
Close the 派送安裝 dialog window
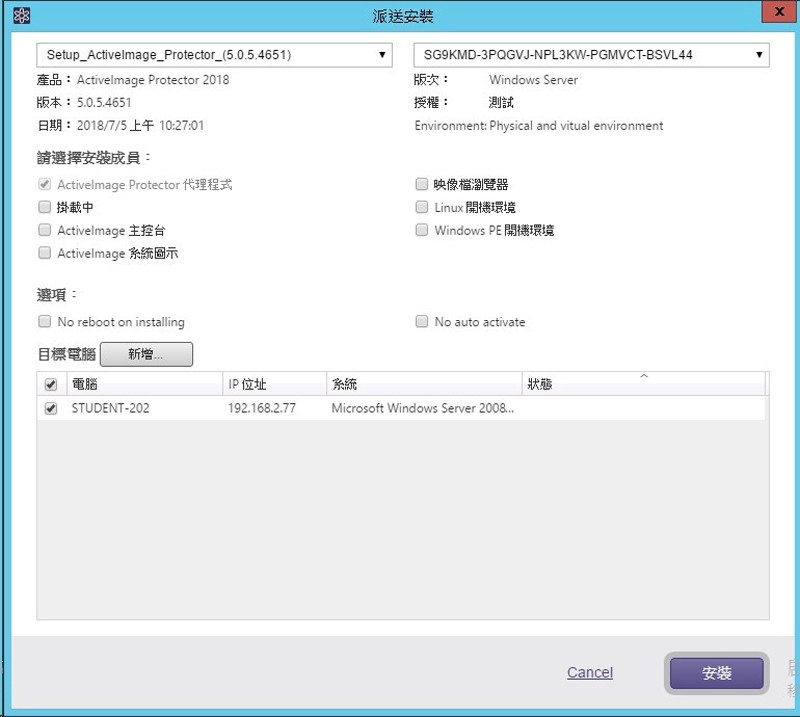[x=779, y=11]
